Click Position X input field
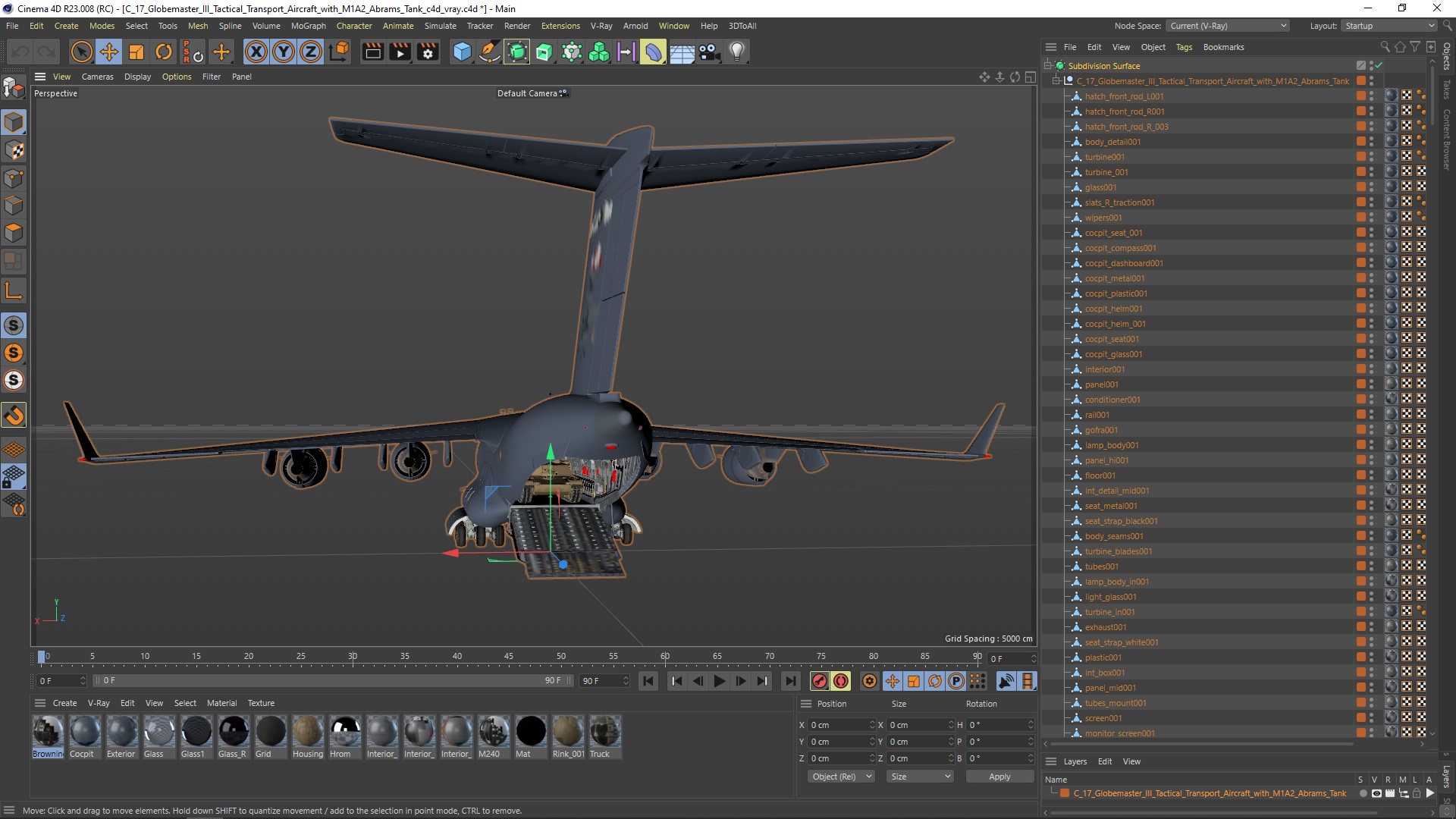 (841, 725)
